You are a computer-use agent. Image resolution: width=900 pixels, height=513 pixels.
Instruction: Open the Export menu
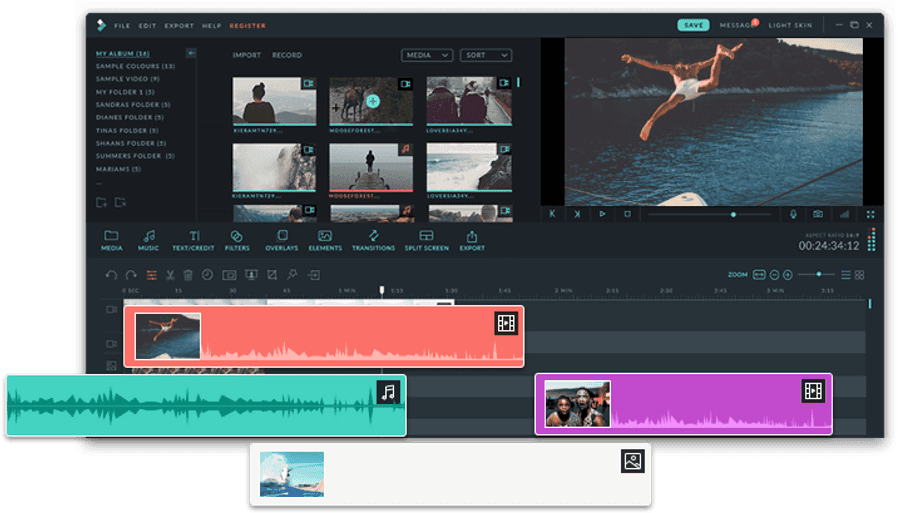coord(179,25)
